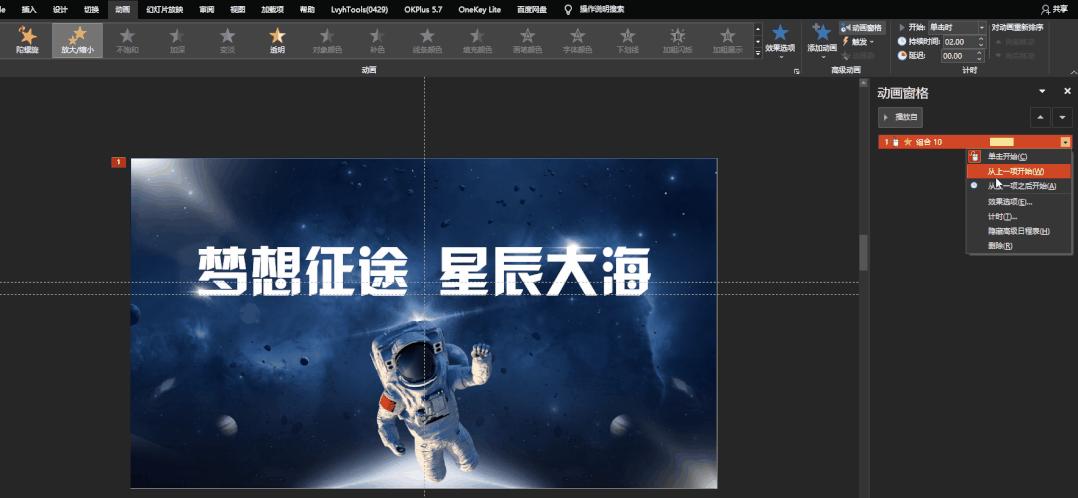Choose the 加粗展示 bold reveal effect

pos(727,40)
